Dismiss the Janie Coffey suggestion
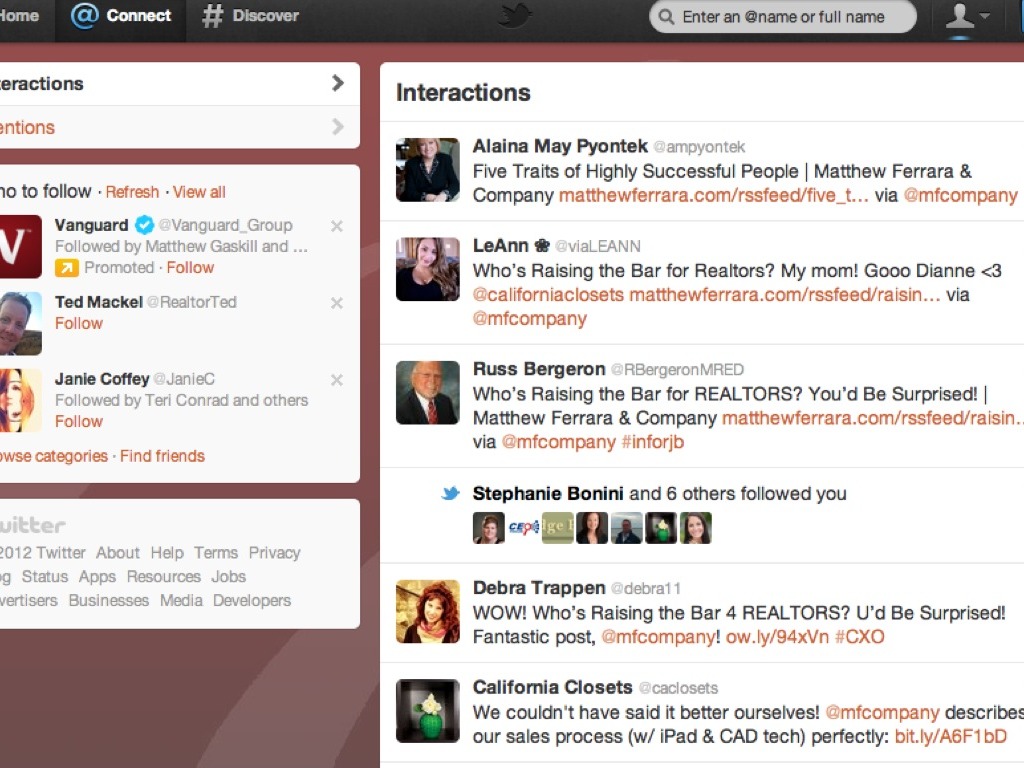 coord(337,380)
